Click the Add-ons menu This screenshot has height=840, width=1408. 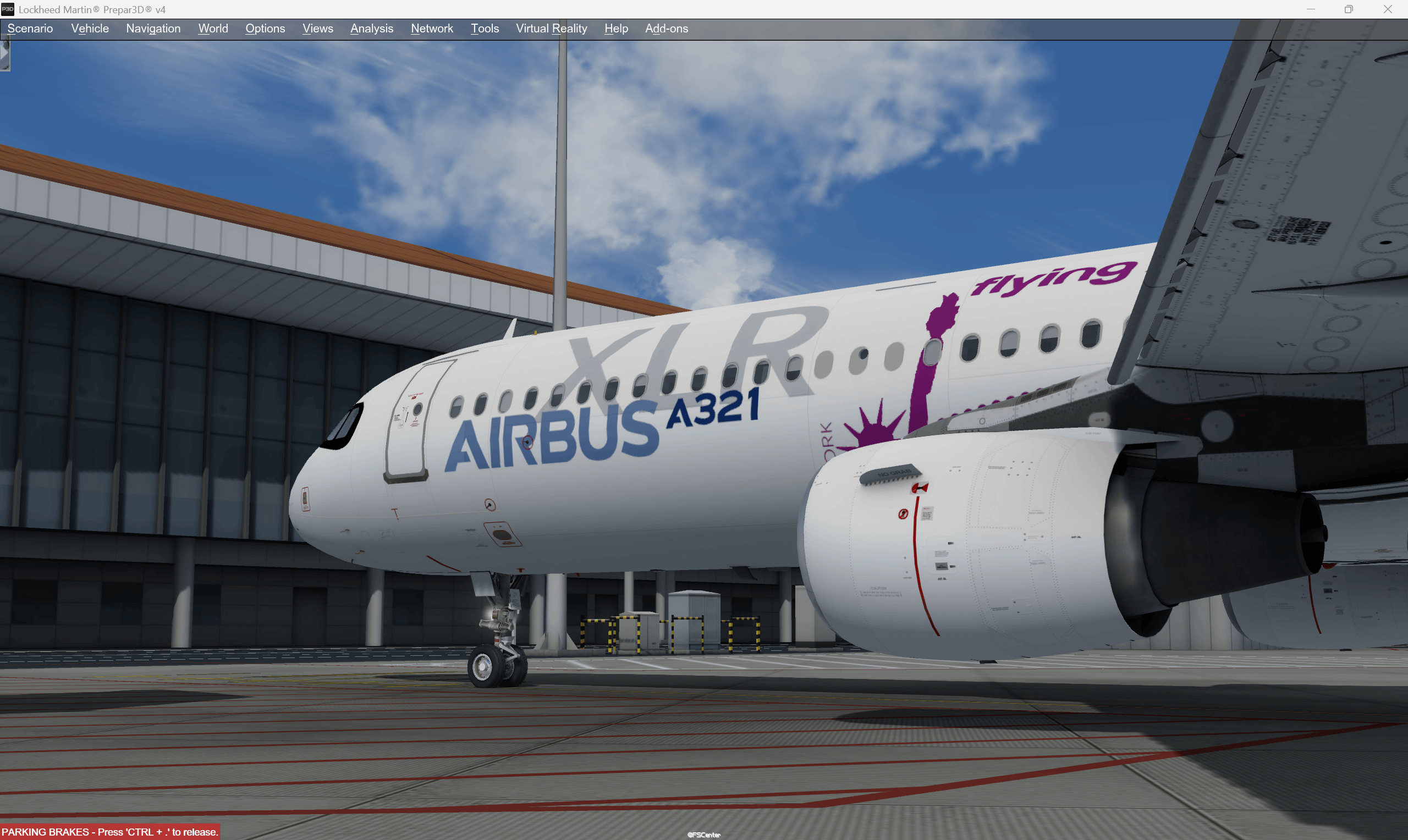(665, 28)
